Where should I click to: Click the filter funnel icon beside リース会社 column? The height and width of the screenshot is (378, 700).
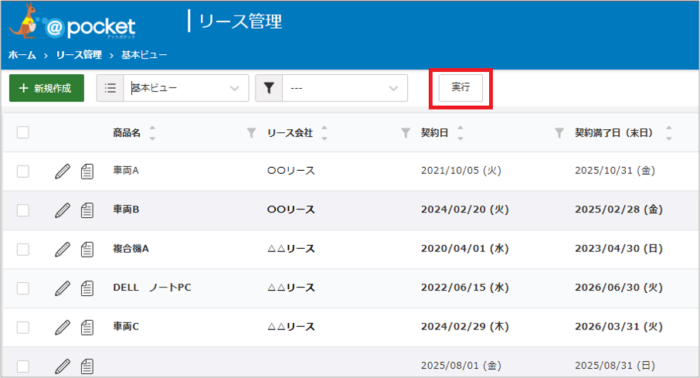(x=251, y=133)
